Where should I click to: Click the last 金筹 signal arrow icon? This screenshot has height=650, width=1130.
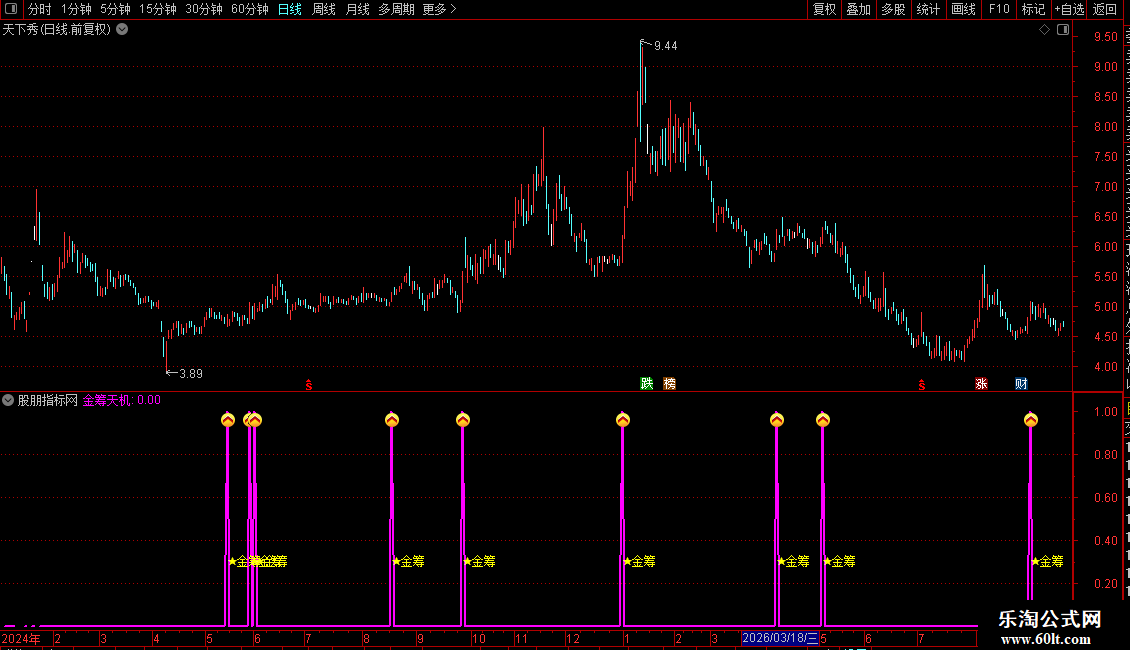click(1031, 419)
